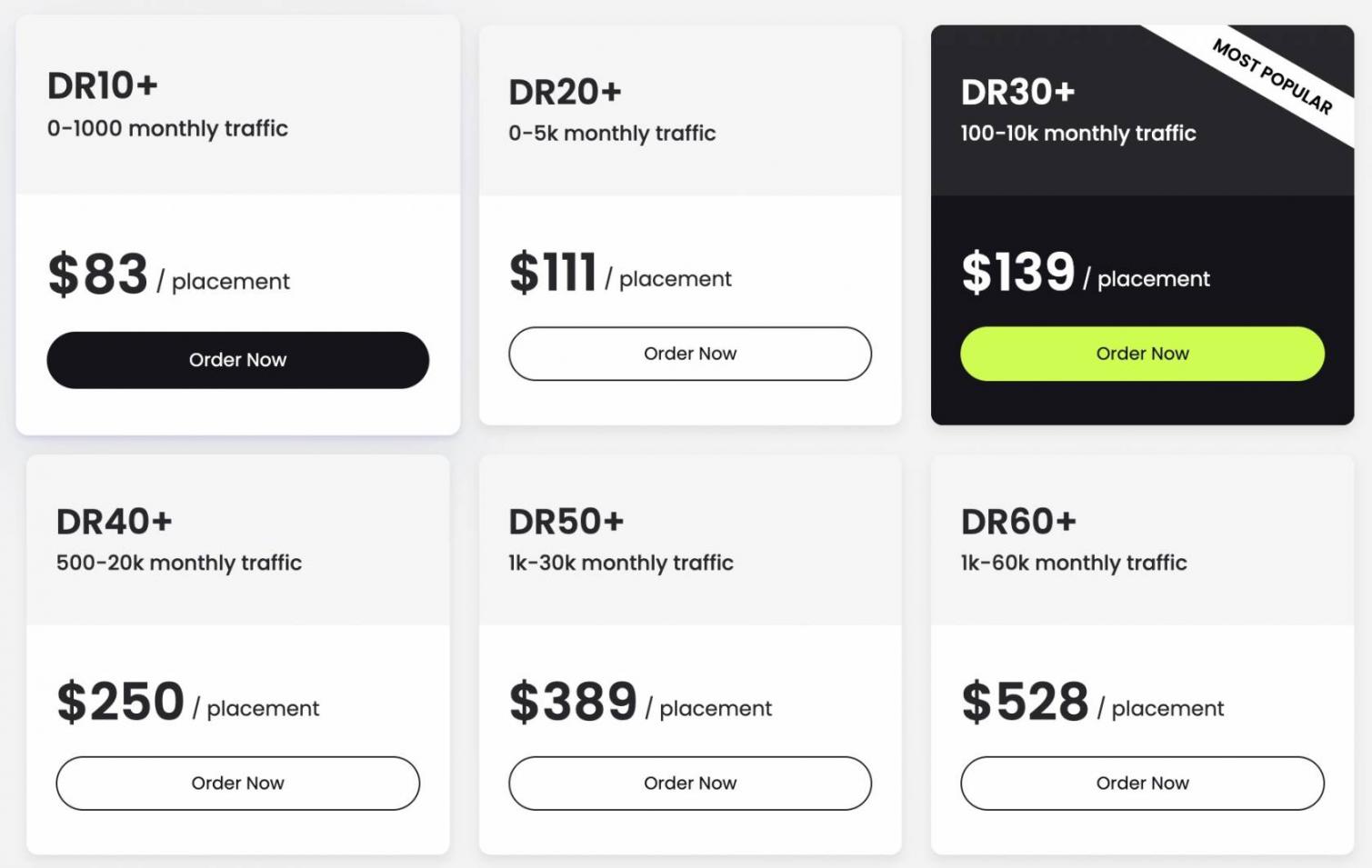1372x868 pixels.
Task: Click Order Now under the $389 price
Action: click(x=689, y=783)
